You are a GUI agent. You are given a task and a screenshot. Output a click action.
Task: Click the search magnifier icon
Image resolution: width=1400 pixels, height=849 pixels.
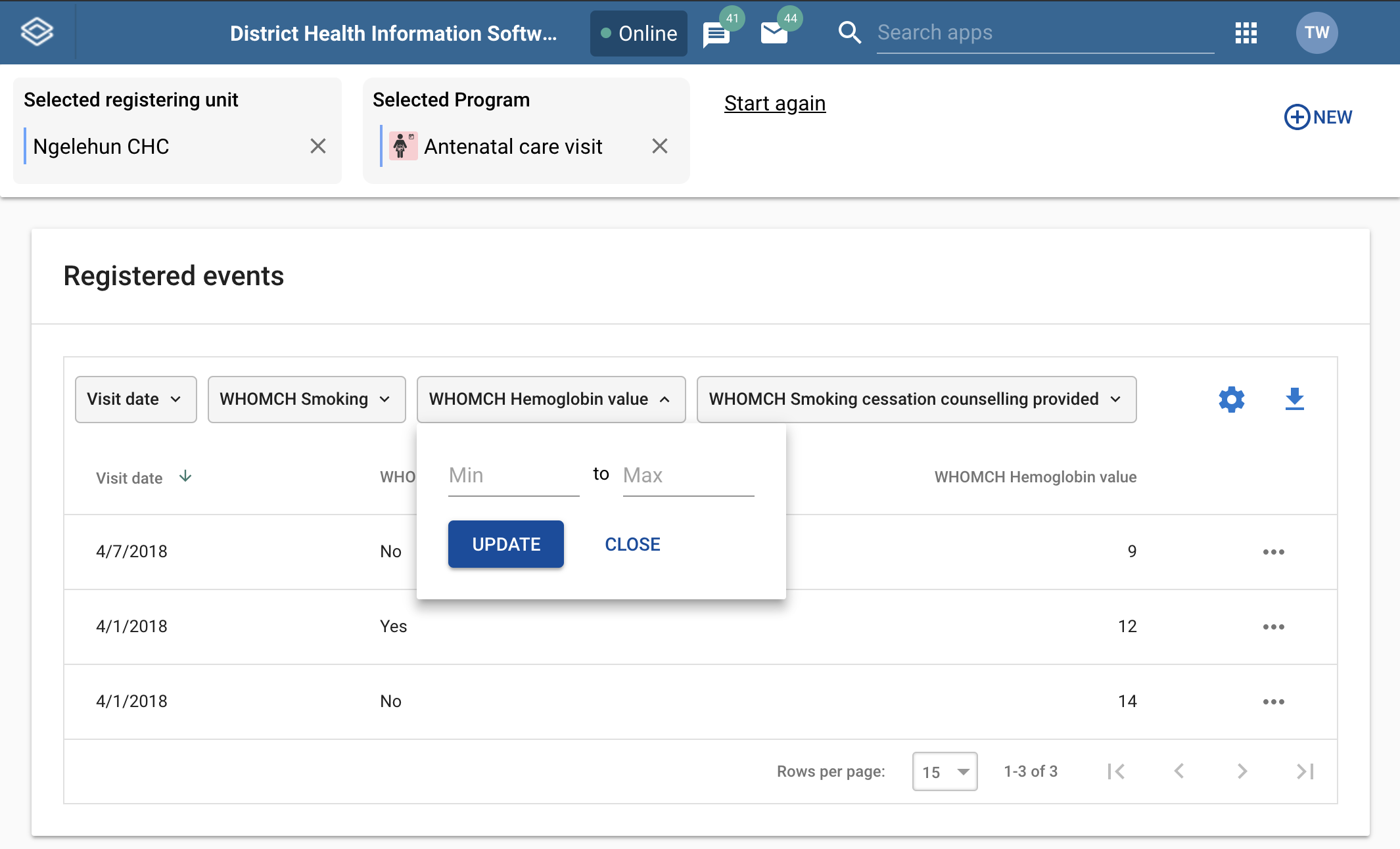click(x=849, y=32)
